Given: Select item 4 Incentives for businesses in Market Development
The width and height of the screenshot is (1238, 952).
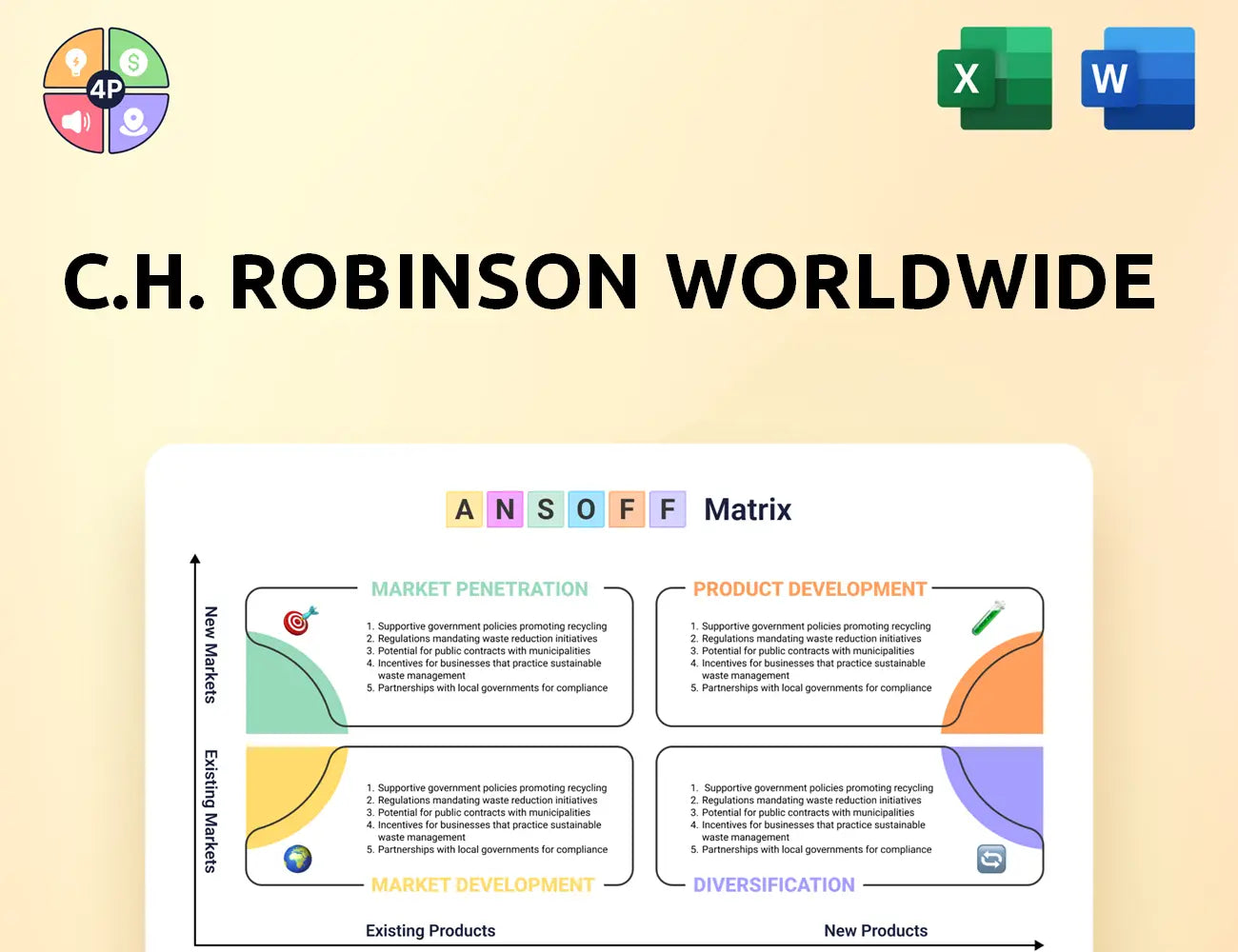Looking at the screenshot, I should click(484, 831).
